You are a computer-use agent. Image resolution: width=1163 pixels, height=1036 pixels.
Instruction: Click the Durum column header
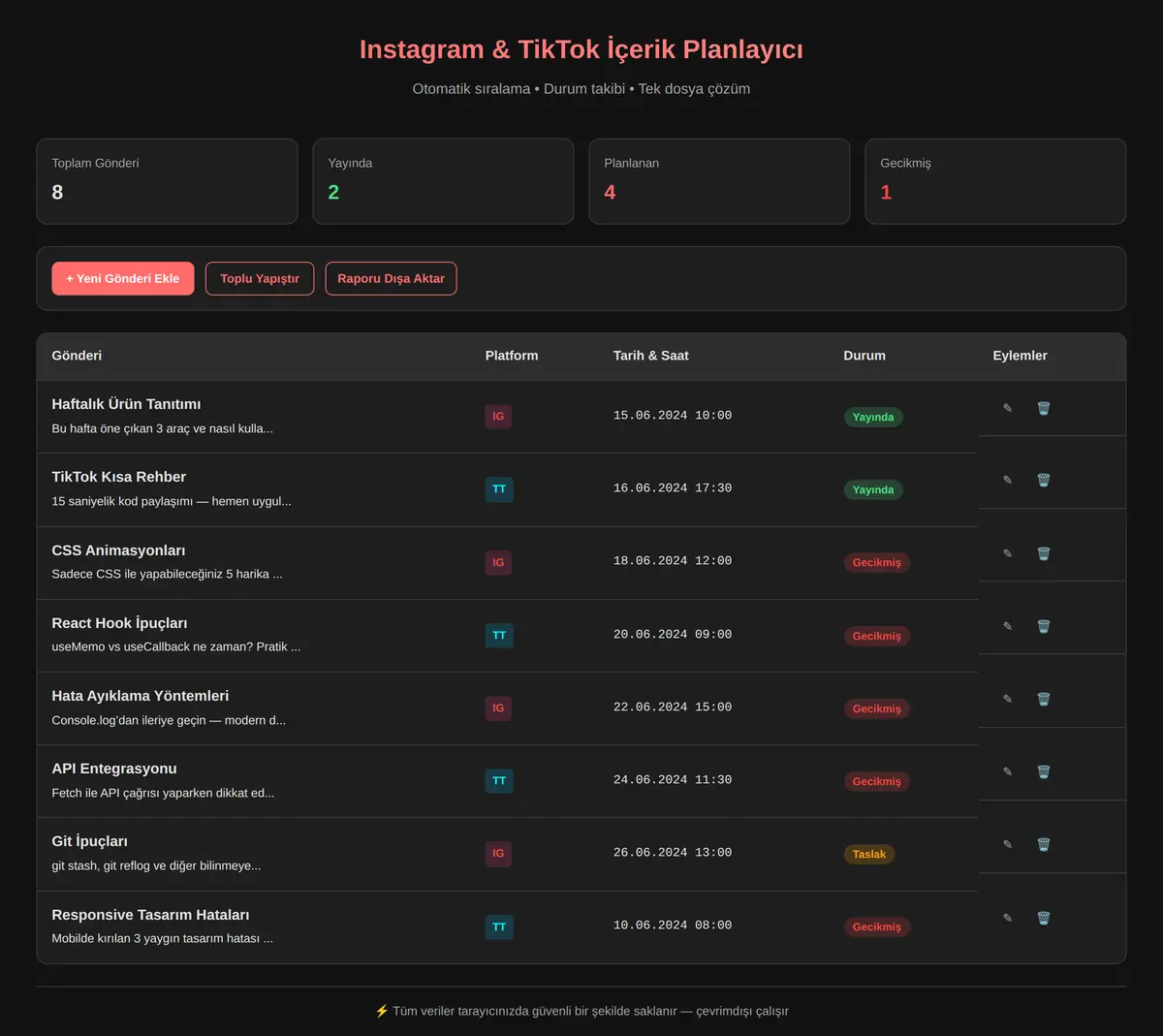coord(864,356)
